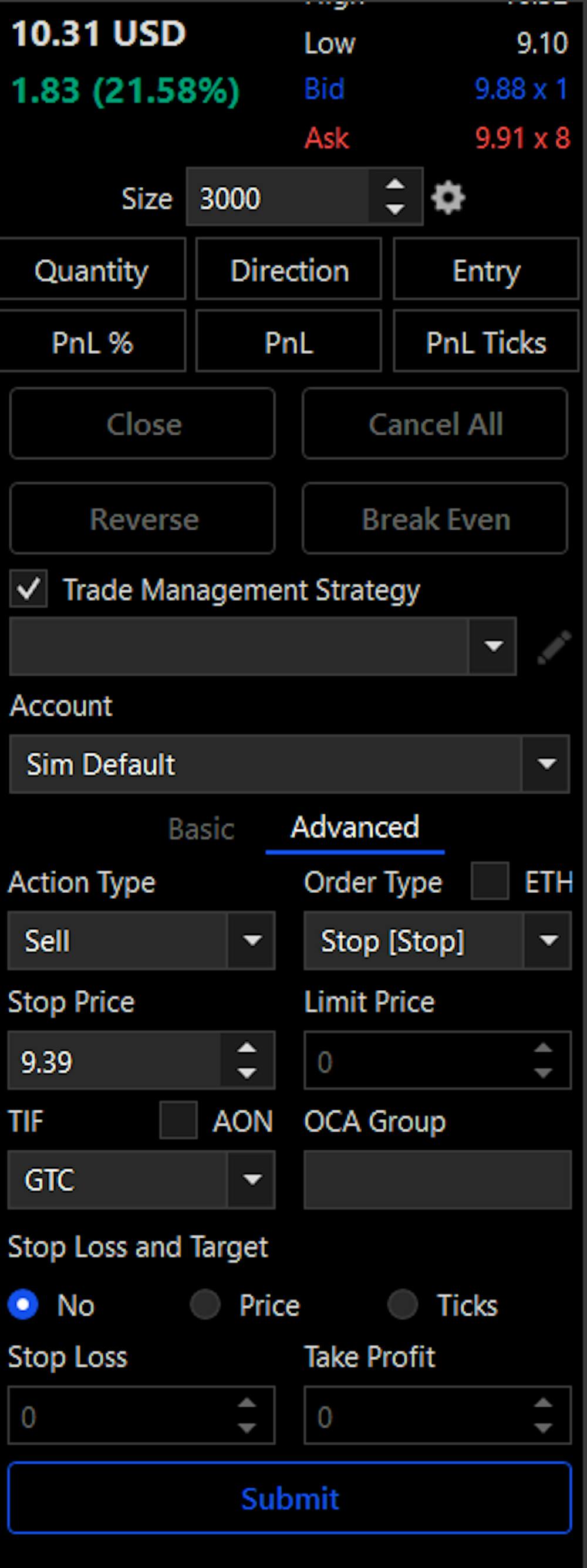Switch to the Basic tab
Viewport: 587px width, 1568px height.
point(201,828)
